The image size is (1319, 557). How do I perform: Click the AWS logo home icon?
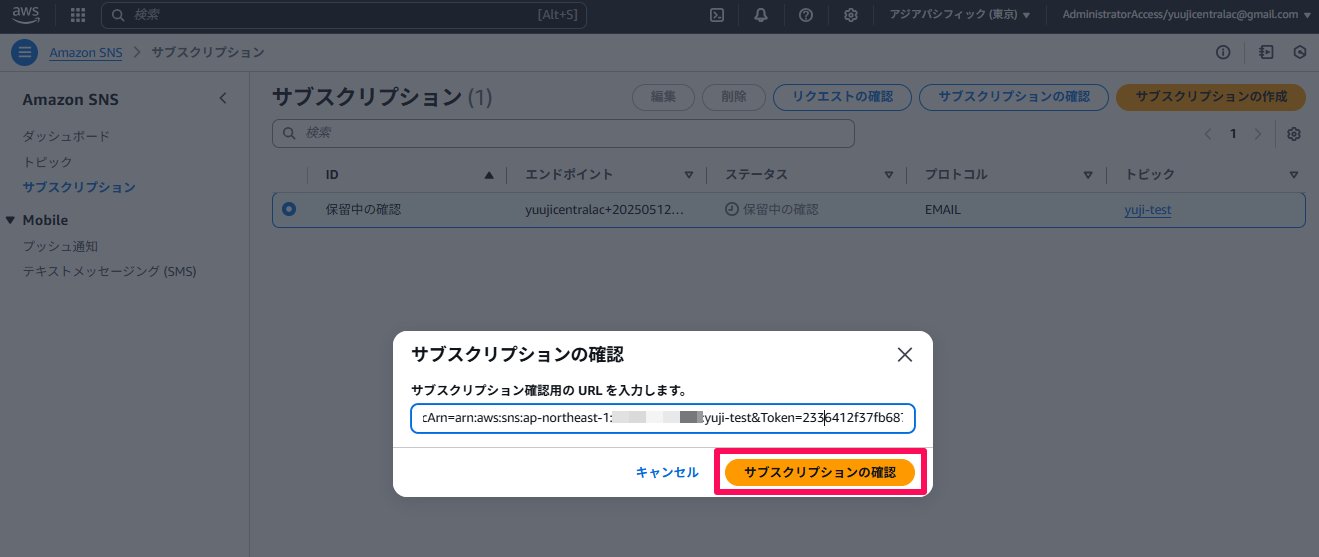click(26, 15)
